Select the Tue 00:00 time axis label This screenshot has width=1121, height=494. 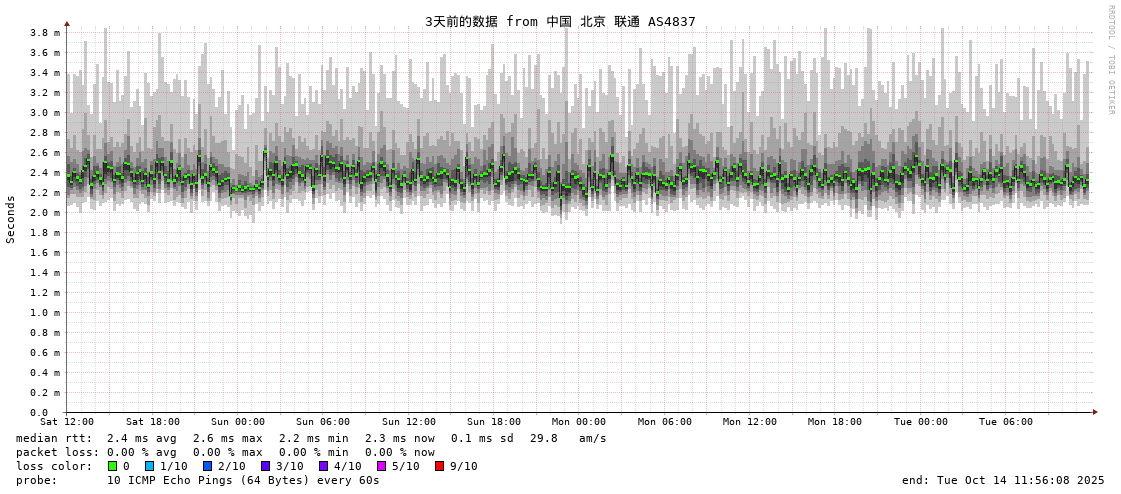920,422
